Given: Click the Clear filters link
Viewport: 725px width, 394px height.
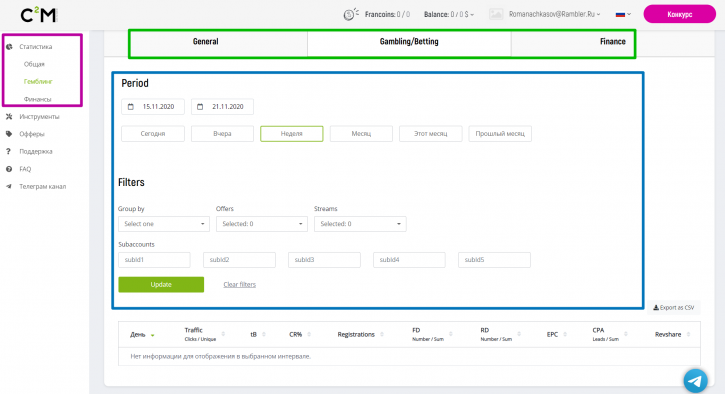Looking at the screenshot, I should pos(240,284).
